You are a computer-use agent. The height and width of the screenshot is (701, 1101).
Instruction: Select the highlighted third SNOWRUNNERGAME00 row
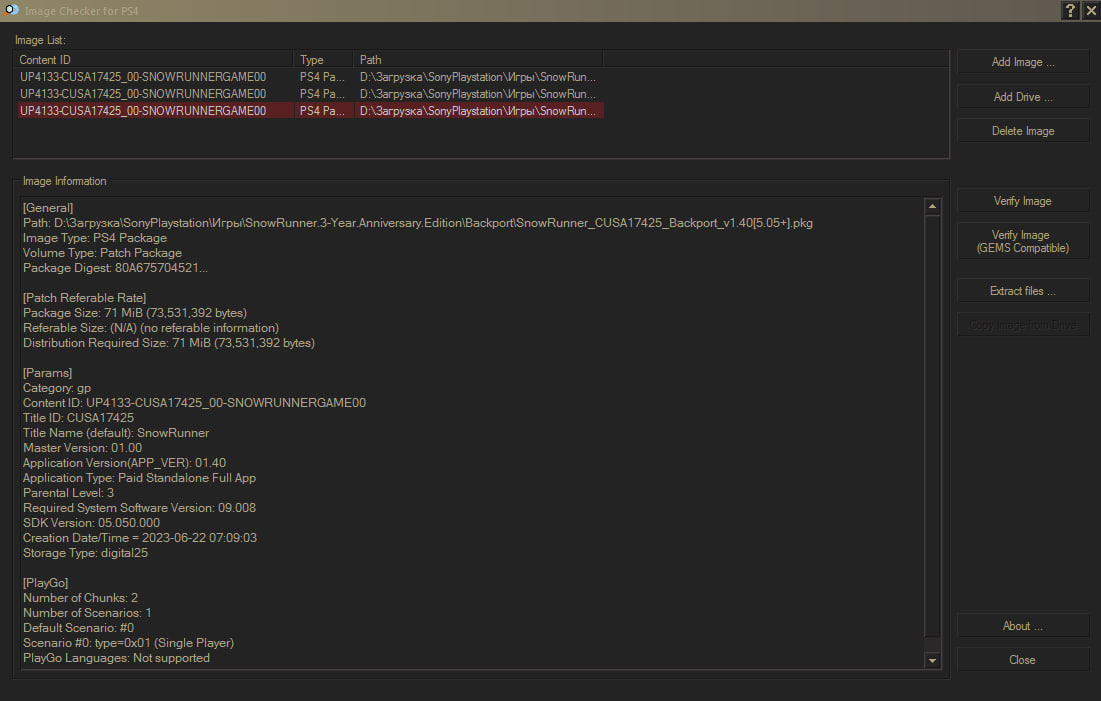tap(309, 110)
